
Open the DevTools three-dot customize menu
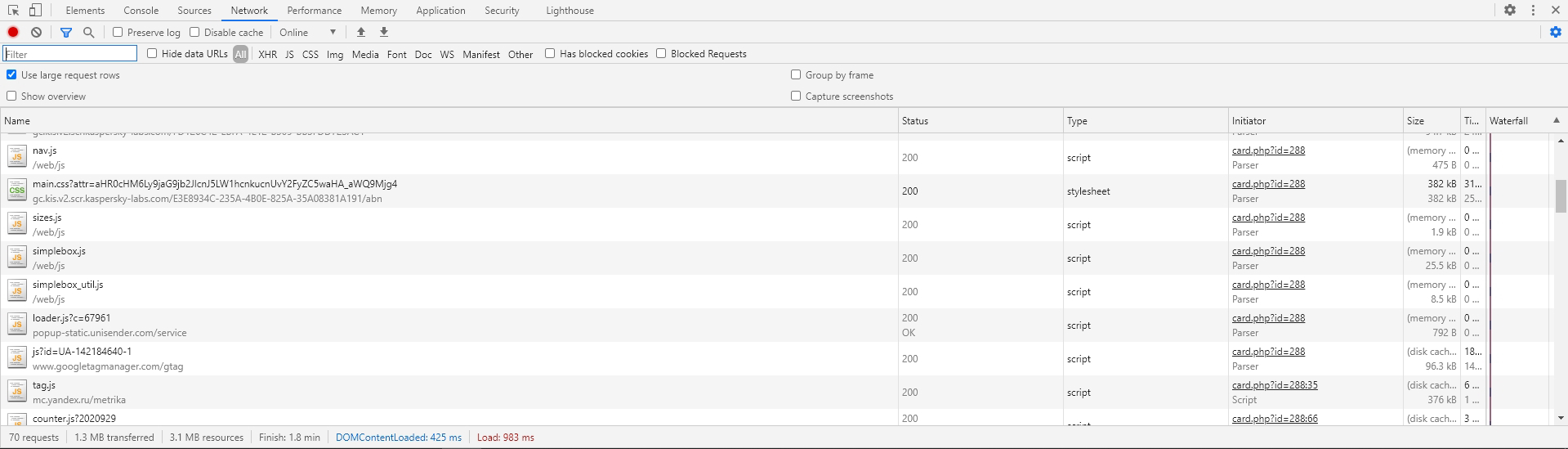click(x=1533, y=11)
